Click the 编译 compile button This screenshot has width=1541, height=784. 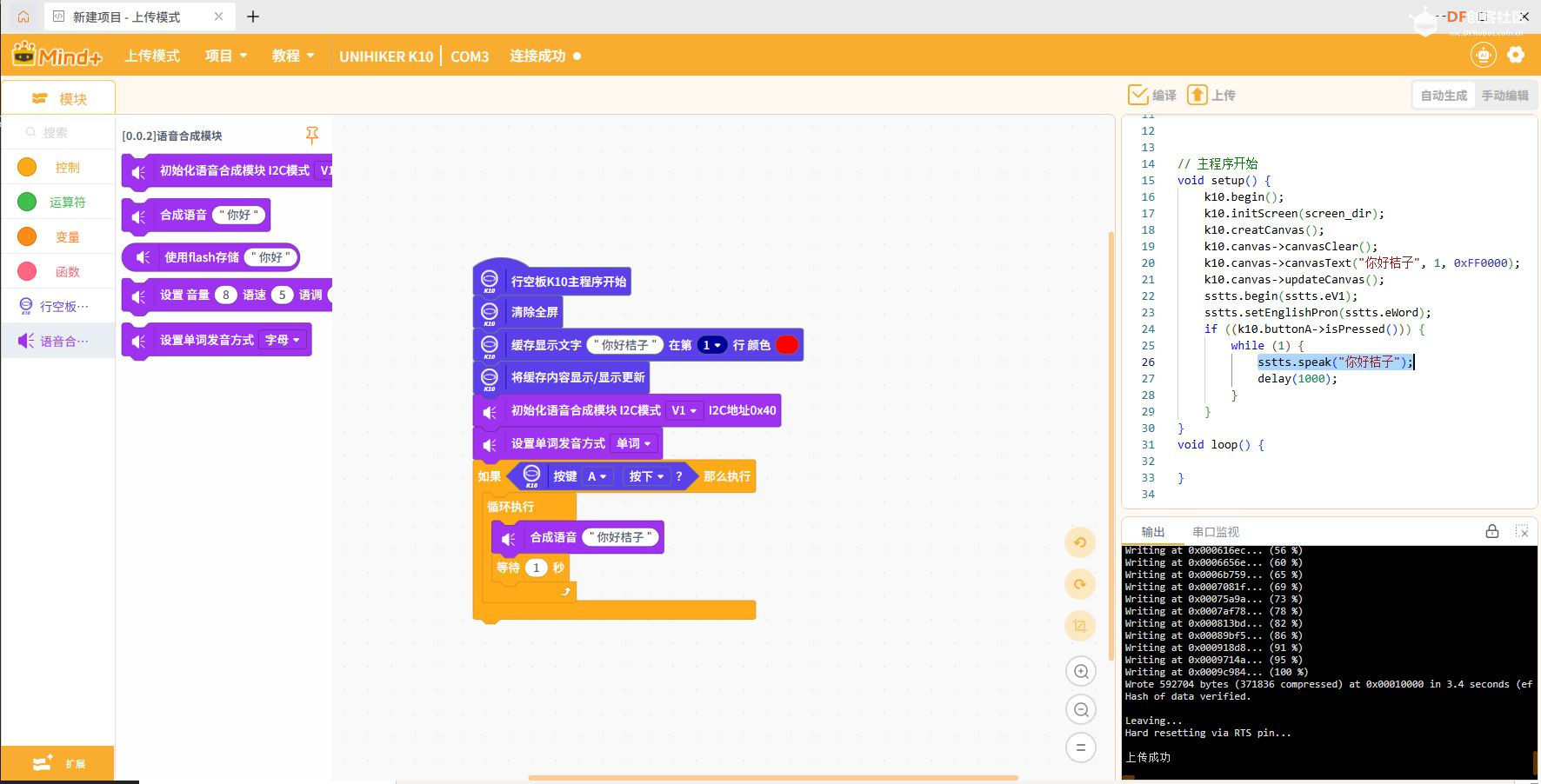(x=1152, y=95)
